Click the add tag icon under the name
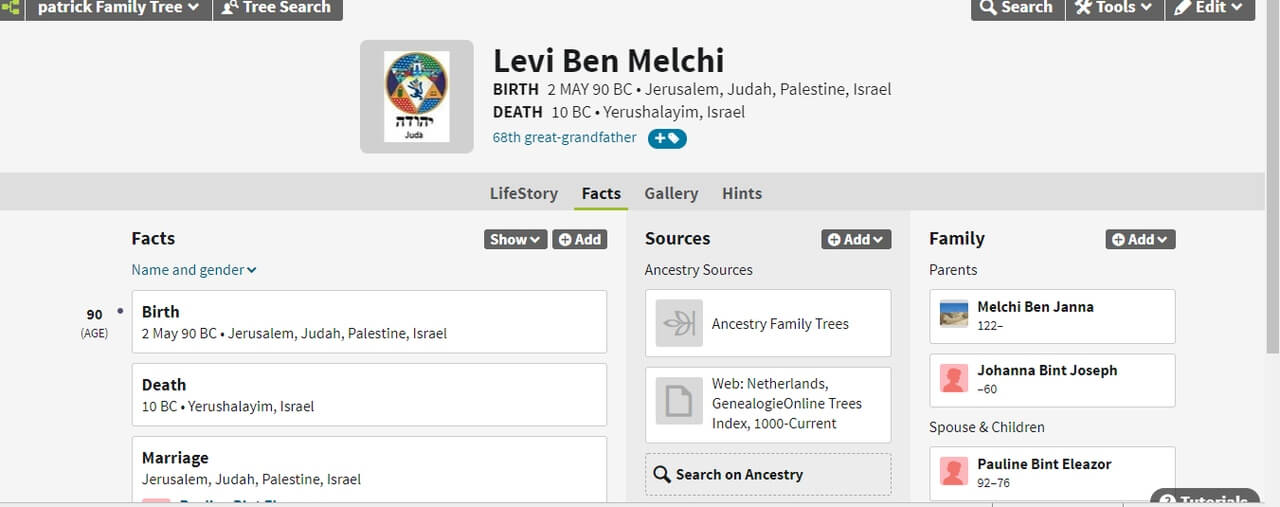Image resolution: width=1280 pixels, height=507 pixels. click(x=667, y=139)
